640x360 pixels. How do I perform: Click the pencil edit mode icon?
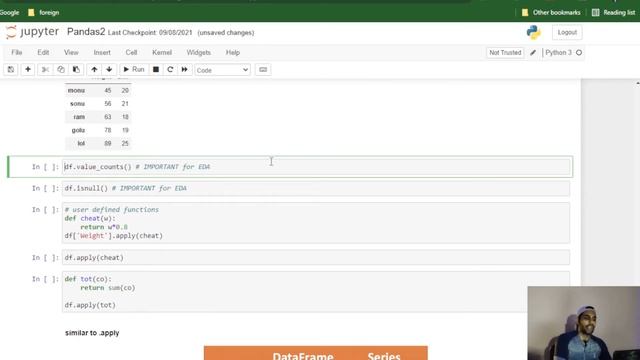[533, 53]
